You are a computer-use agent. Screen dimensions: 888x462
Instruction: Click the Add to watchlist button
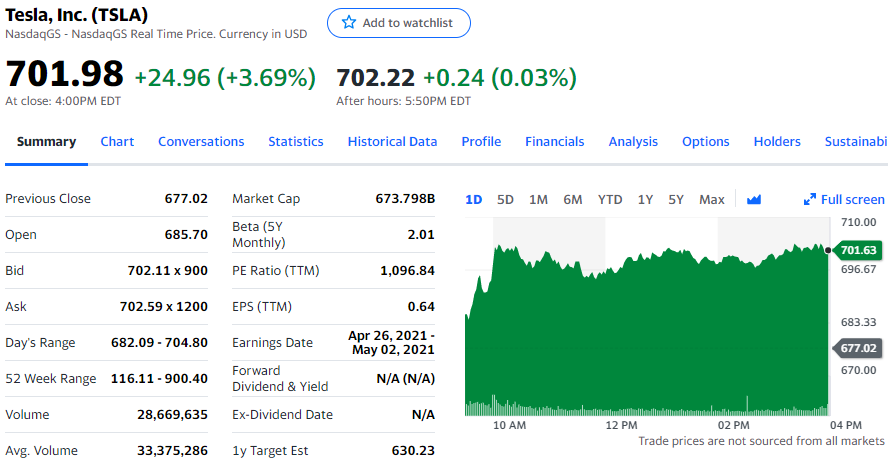click(398, 23)
